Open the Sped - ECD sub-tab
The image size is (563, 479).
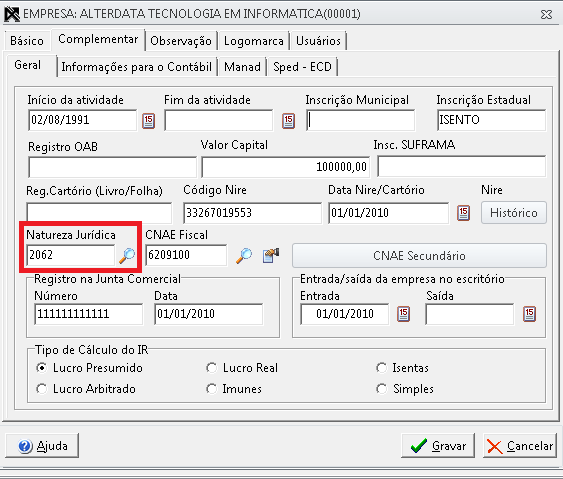pos(302,67)
